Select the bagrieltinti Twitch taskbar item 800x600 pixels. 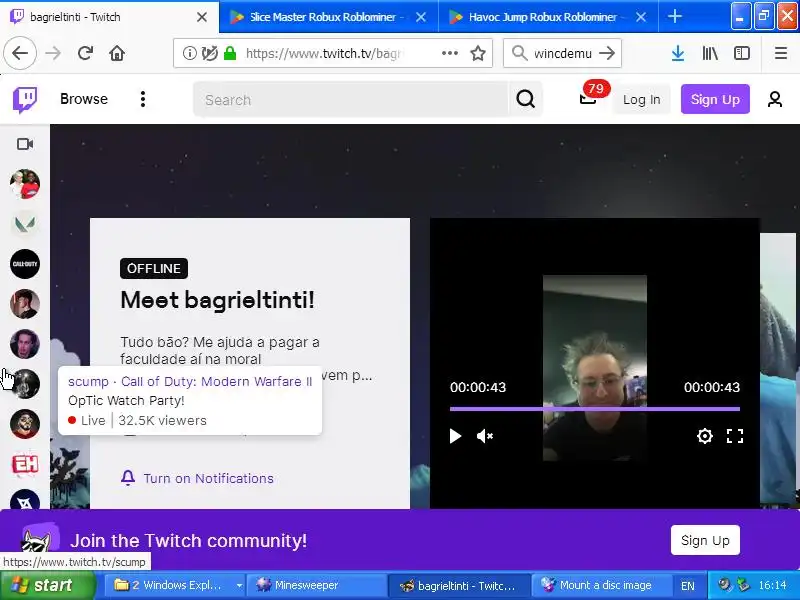click(457, 585)
